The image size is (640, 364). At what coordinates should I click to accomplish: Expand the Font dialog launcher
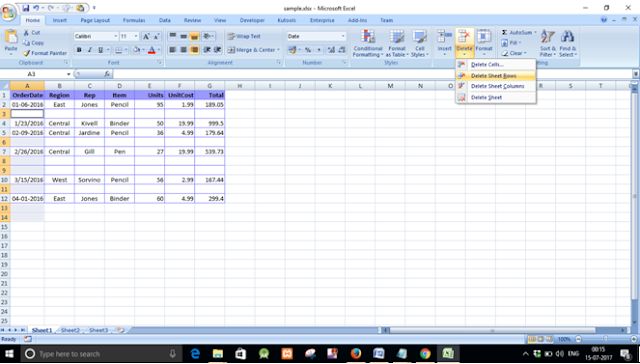pos(159,63)
